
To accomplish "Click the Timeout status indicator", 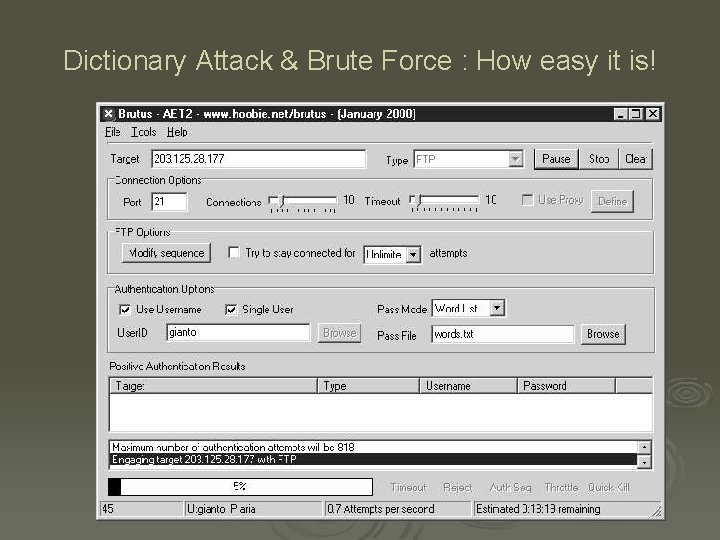I will pyautogui.click(x=408, y=488).
